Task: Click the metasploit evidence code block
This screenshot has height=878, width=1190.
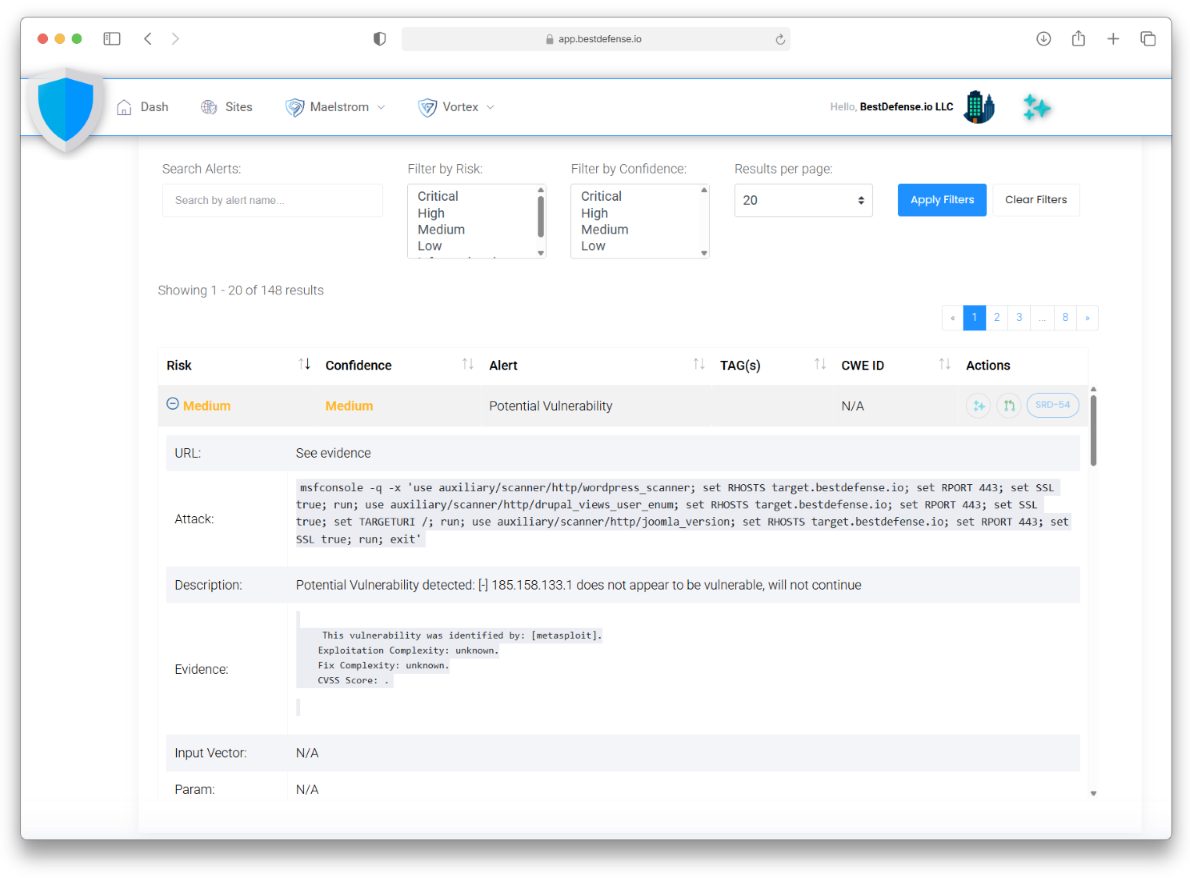Action: pos(449,658)
